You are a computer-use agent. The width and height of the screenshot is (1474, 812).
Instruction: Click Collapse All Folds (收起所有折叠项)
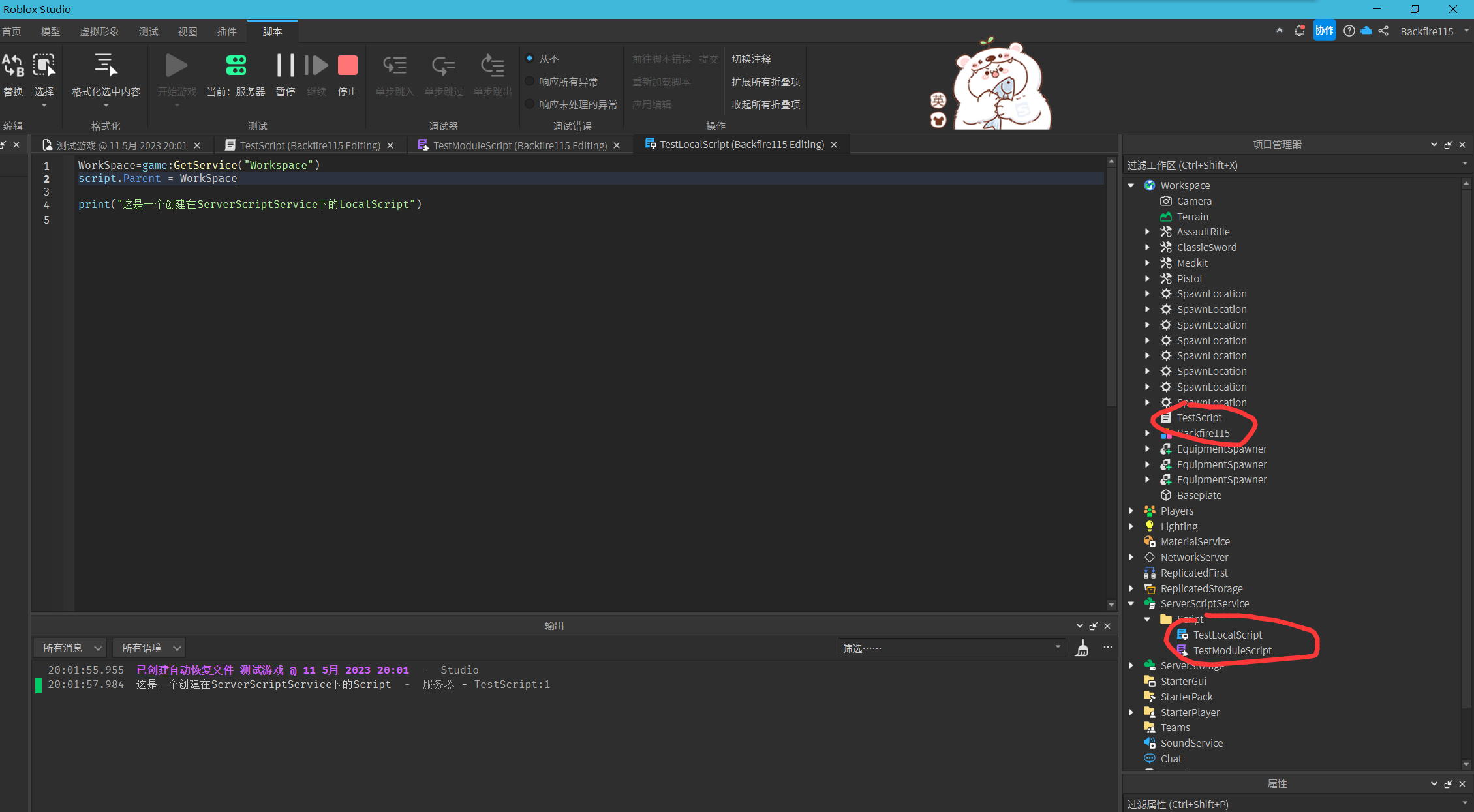pos(765,104)
